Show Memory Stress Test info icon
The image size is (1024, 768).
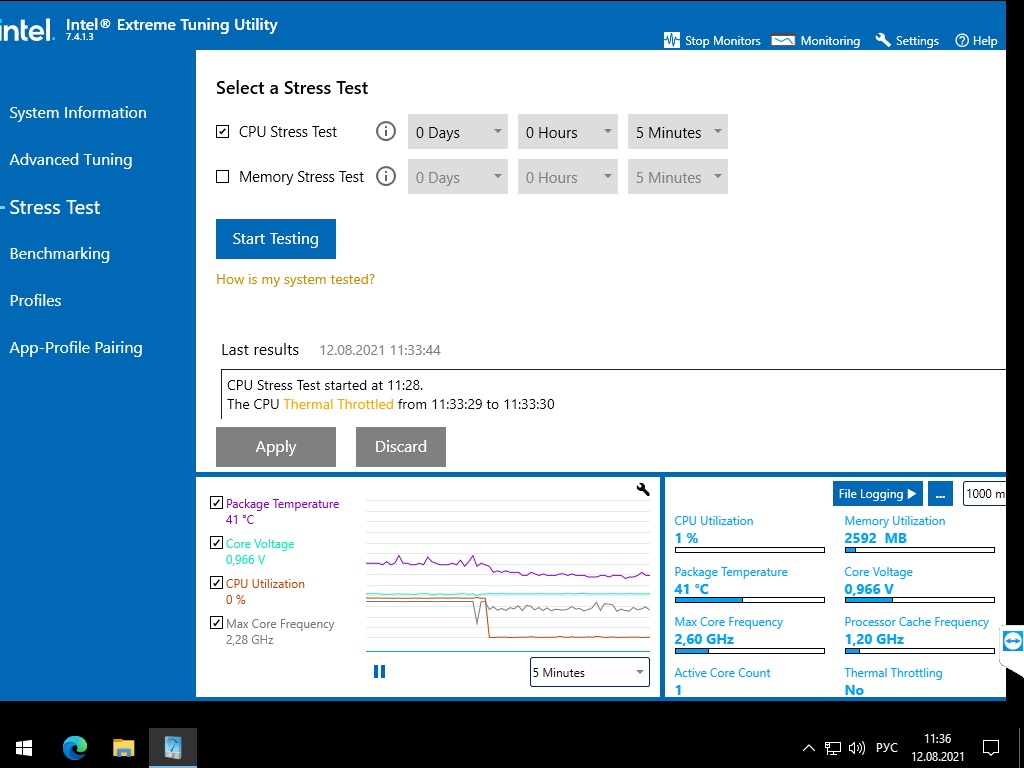386,176
